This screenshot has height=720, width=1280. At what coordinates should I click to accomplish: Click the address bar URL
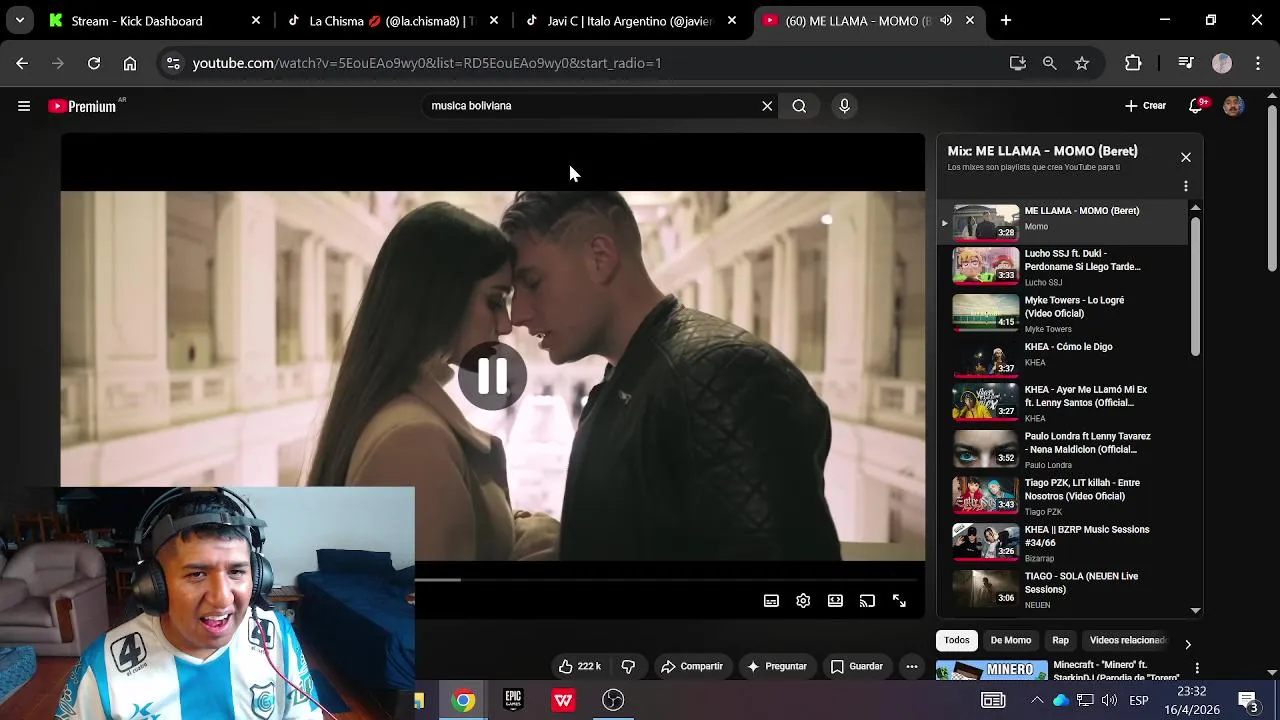pyautogui.click(x=427, y=63)
